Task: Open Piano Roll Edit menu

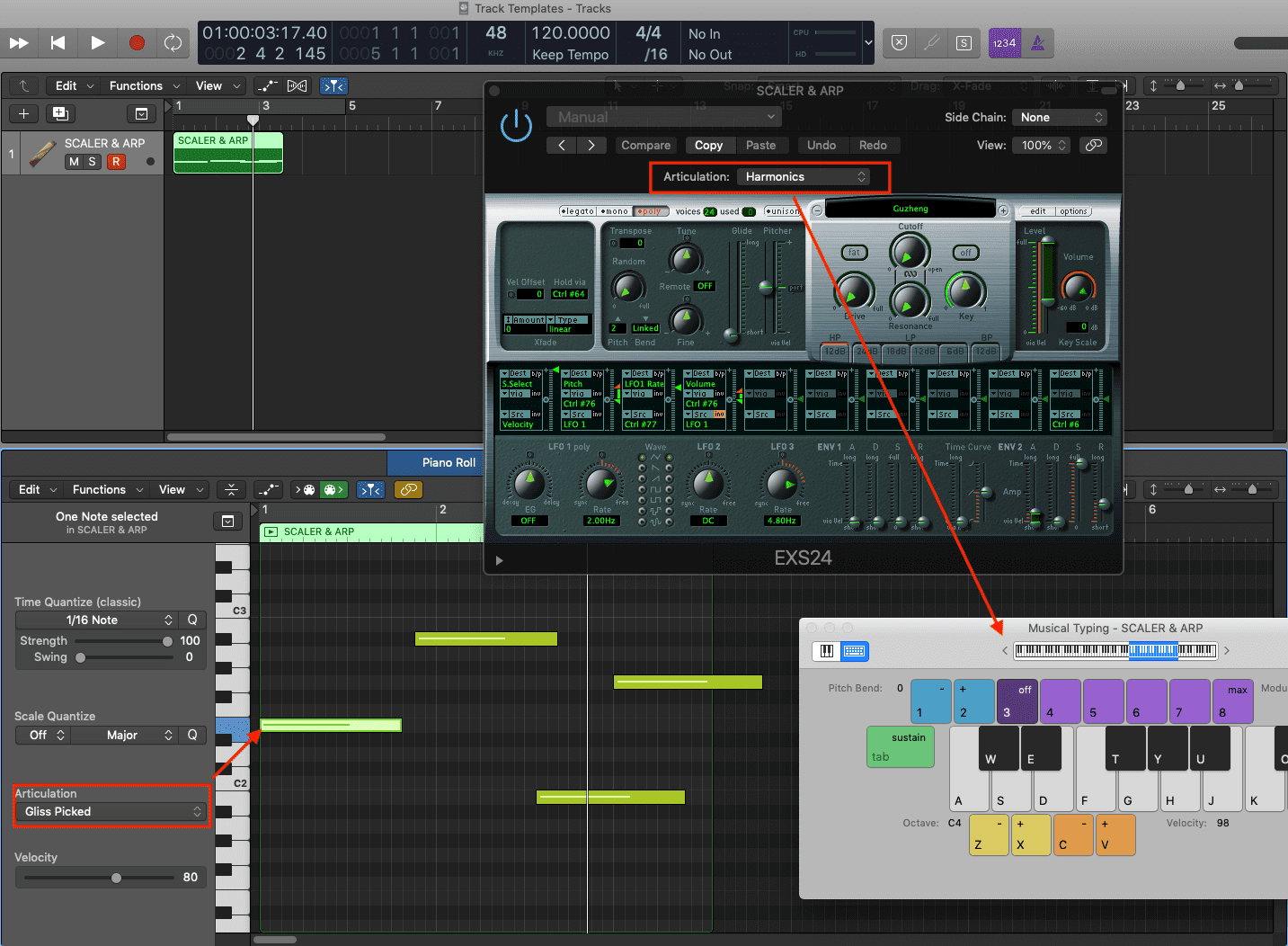Action: pos(38,489)
